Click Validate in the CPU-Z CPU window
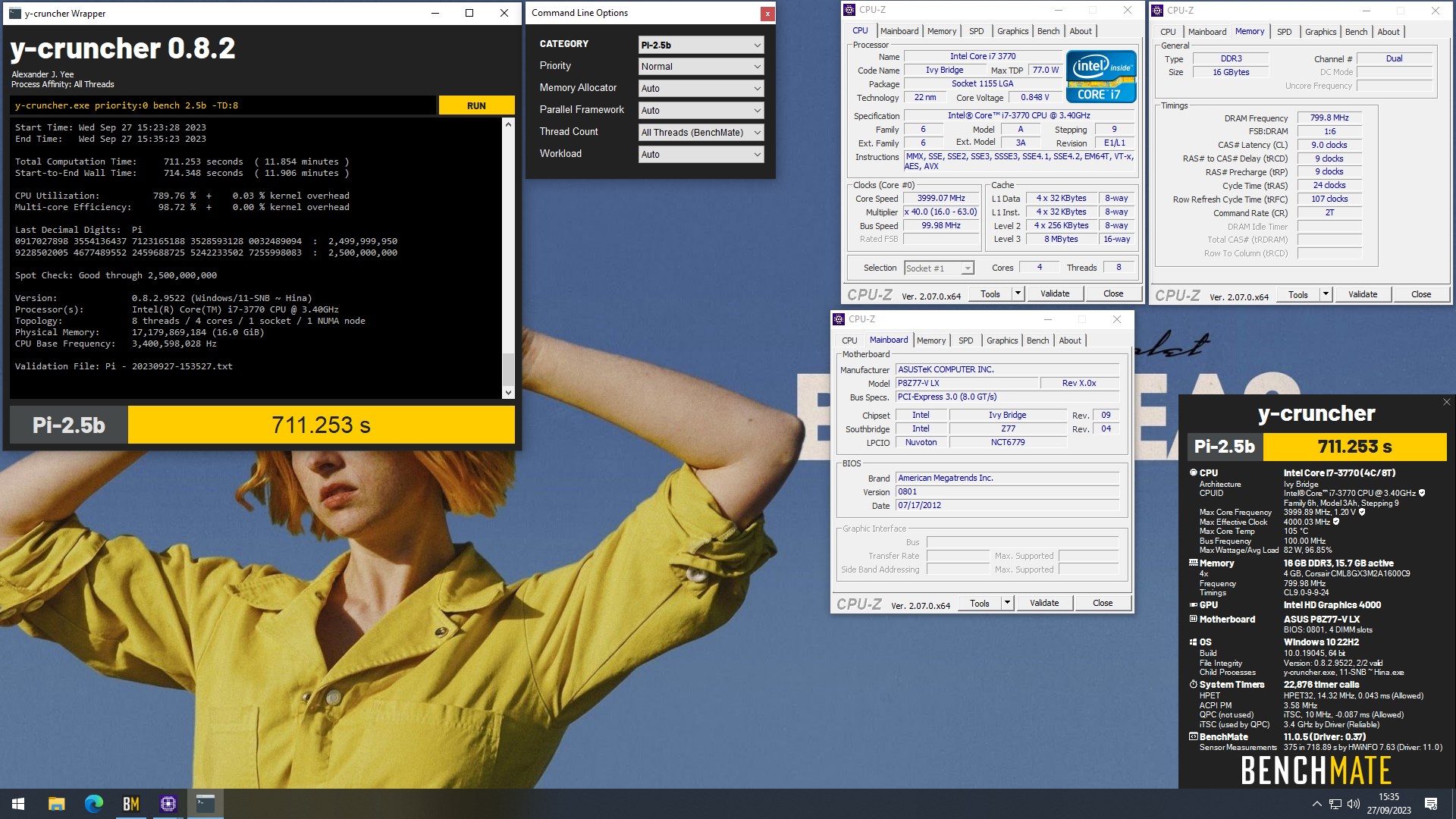The width and height of the screenshot is (1456, 819). (x=1055, y=293)
